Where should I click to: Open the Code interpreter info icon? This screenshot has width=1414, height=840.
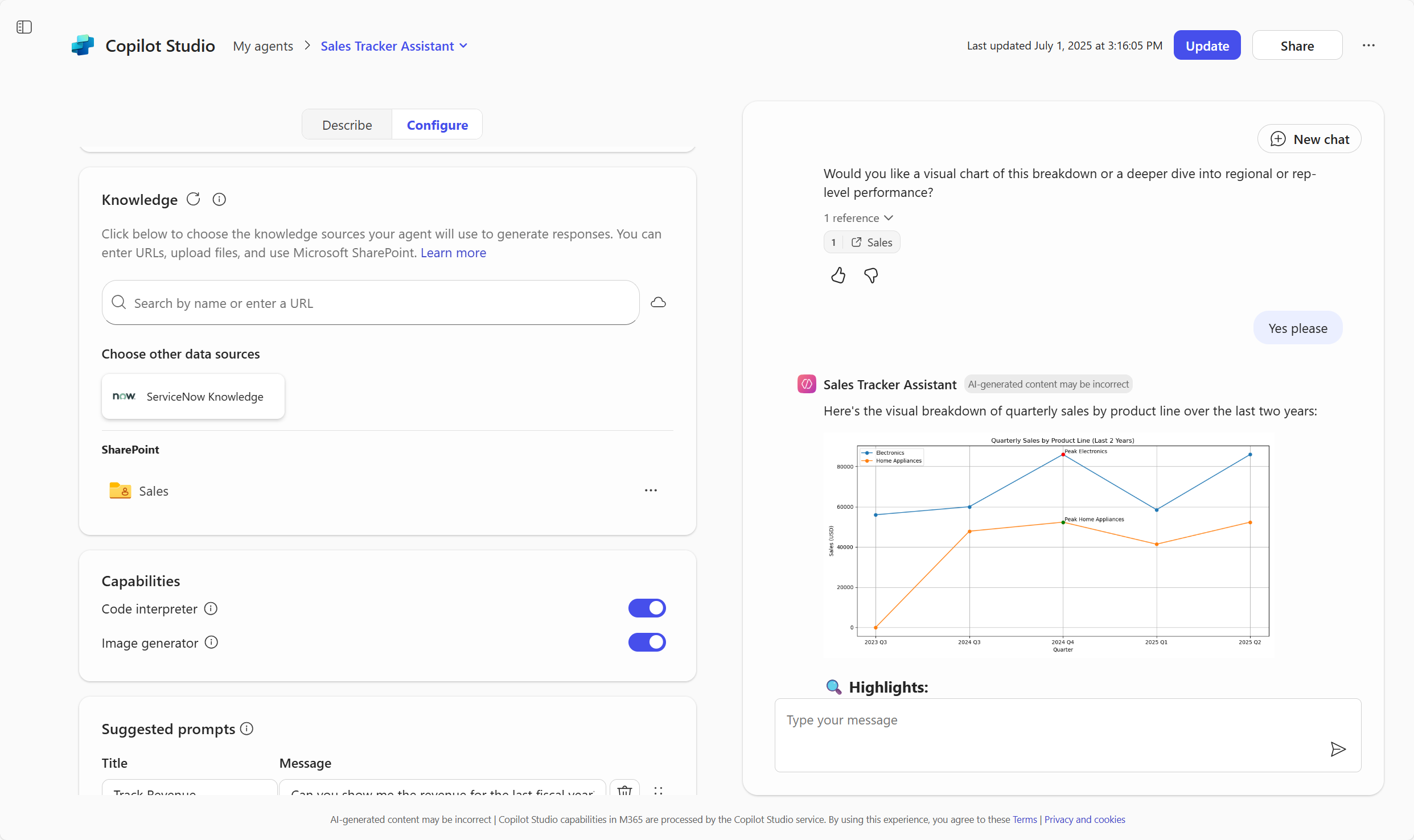[211, 608]
